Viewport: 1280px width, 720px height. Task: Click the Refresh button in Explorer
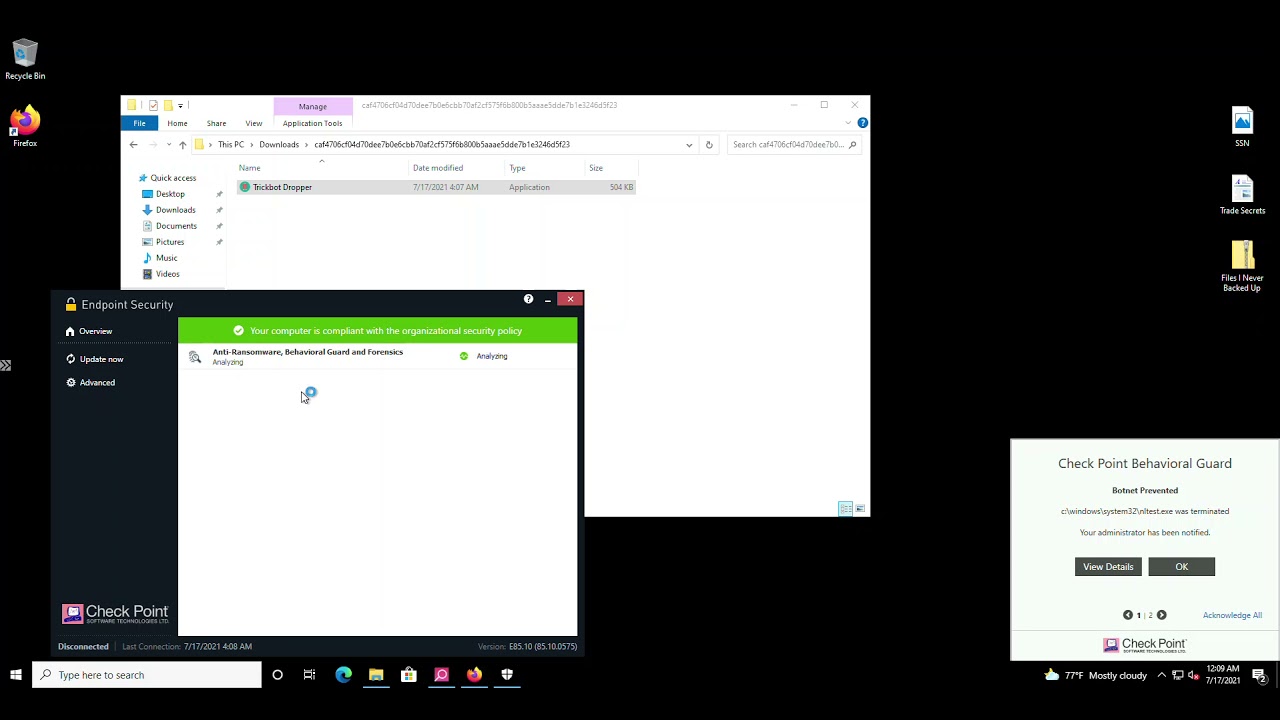click(709, 145)
